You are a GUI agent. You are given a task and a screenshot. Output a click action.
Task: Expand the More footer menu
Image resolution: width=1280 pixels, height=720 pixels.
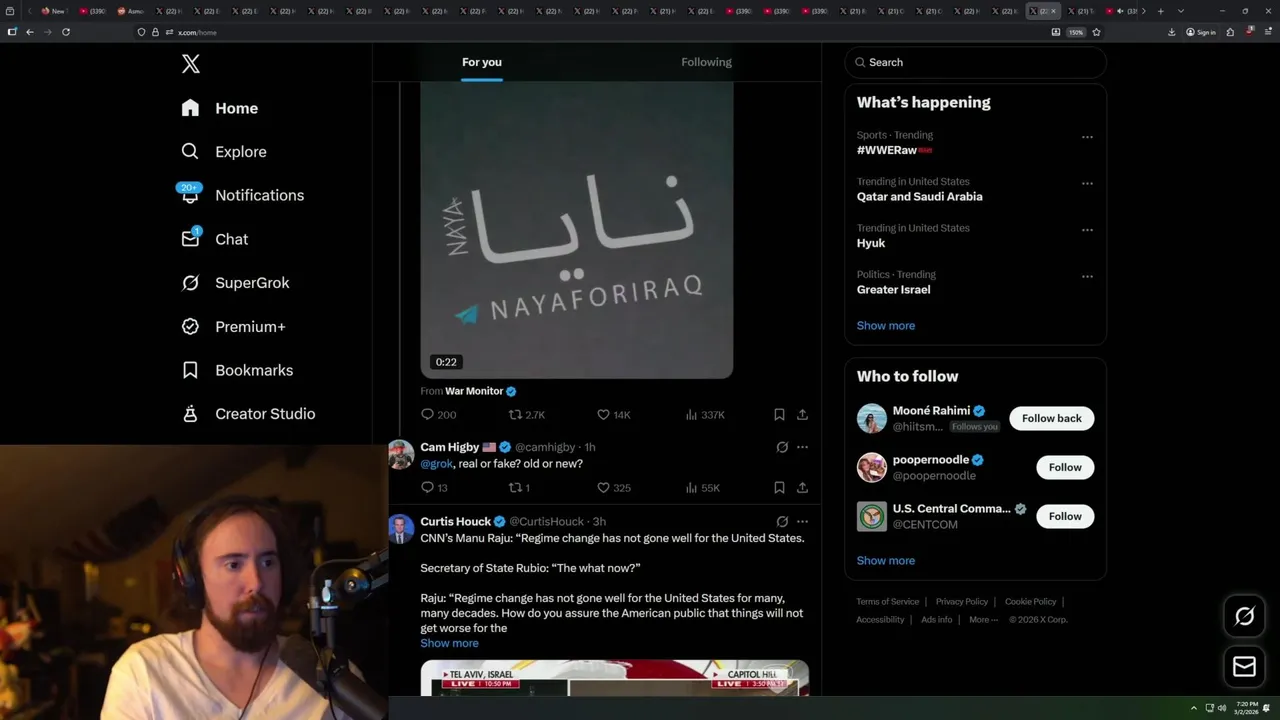(983, 619)
